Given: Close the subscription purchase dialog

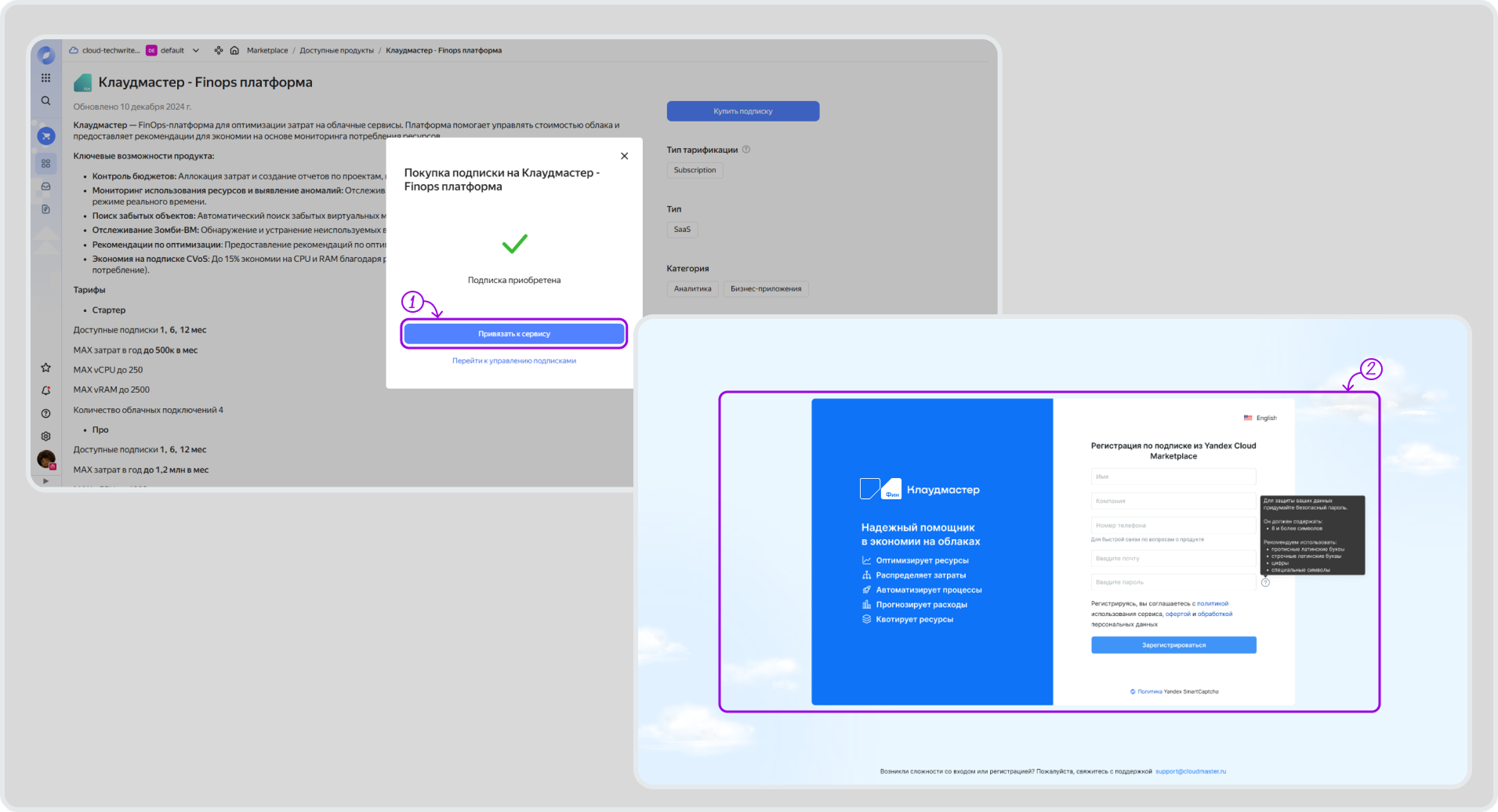Looking at the screenshot, I should tap(624, 156).
